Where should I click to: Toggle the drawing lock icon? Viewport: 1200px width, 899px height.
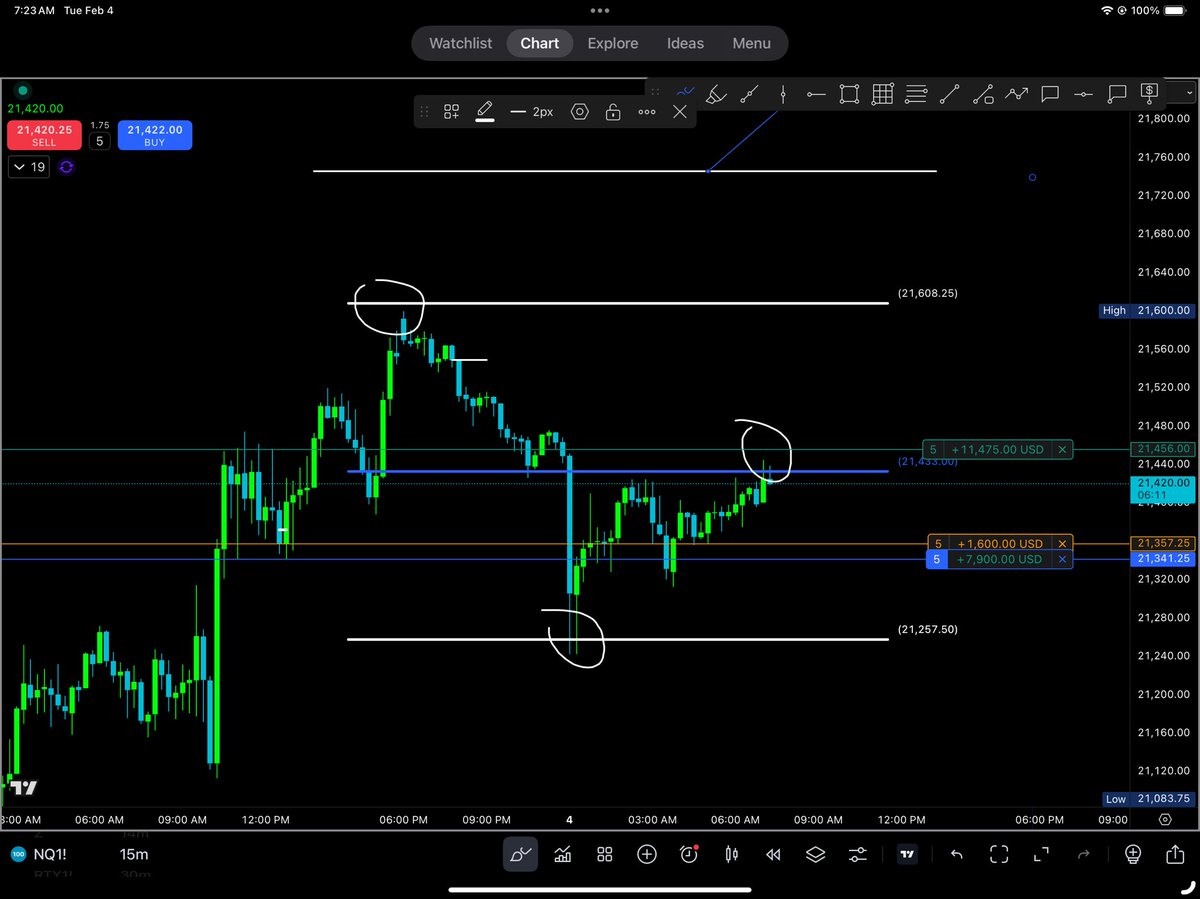[x=613, y=112]
